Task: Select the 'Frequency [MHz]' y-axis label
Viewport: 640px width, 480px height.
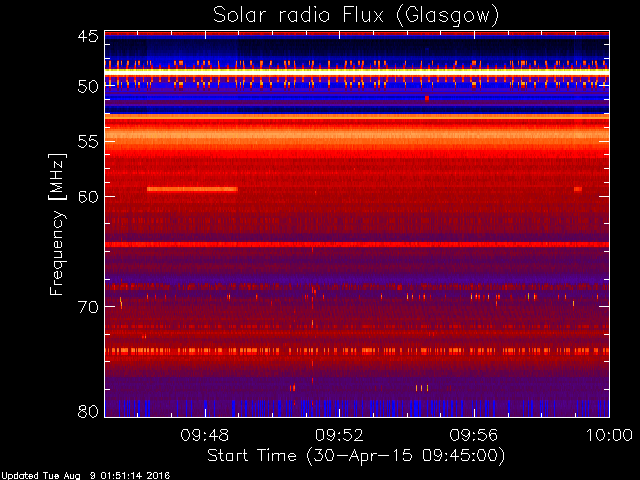Action: [57, 224]
